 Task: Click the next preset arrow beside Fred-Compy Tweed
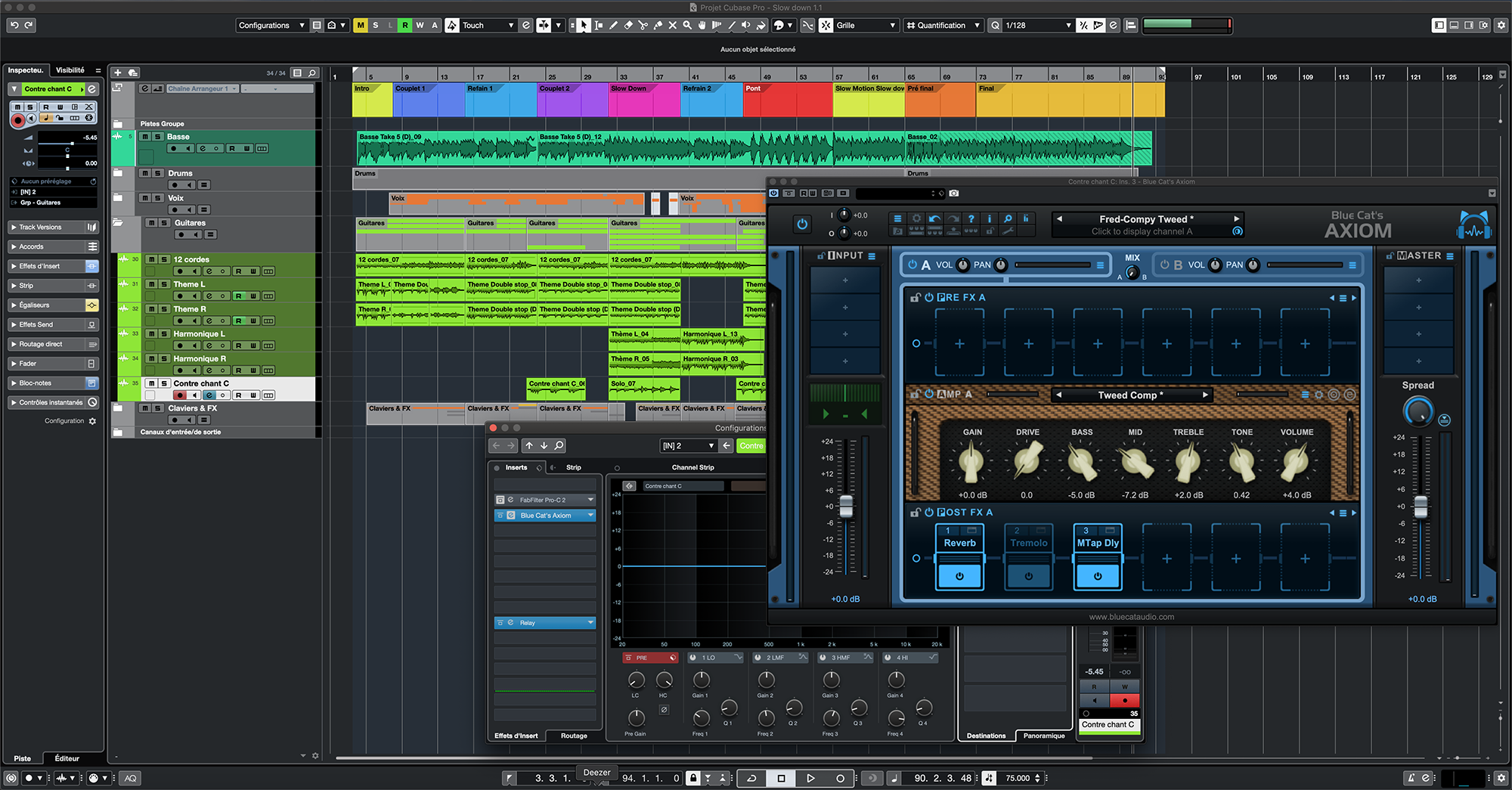[x=1237, y=218]
